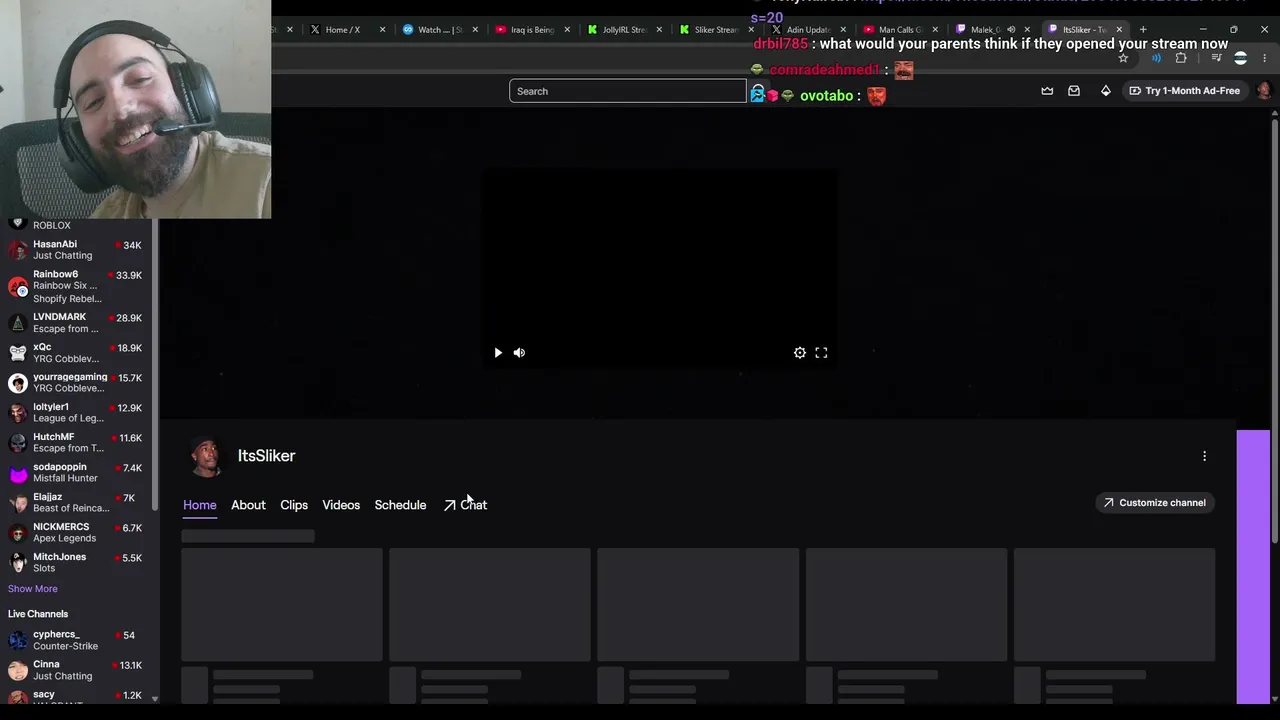Click the page vertical scrollbar
Viewport: 1280px width, 720px height.
click(x=1274, y=330)
